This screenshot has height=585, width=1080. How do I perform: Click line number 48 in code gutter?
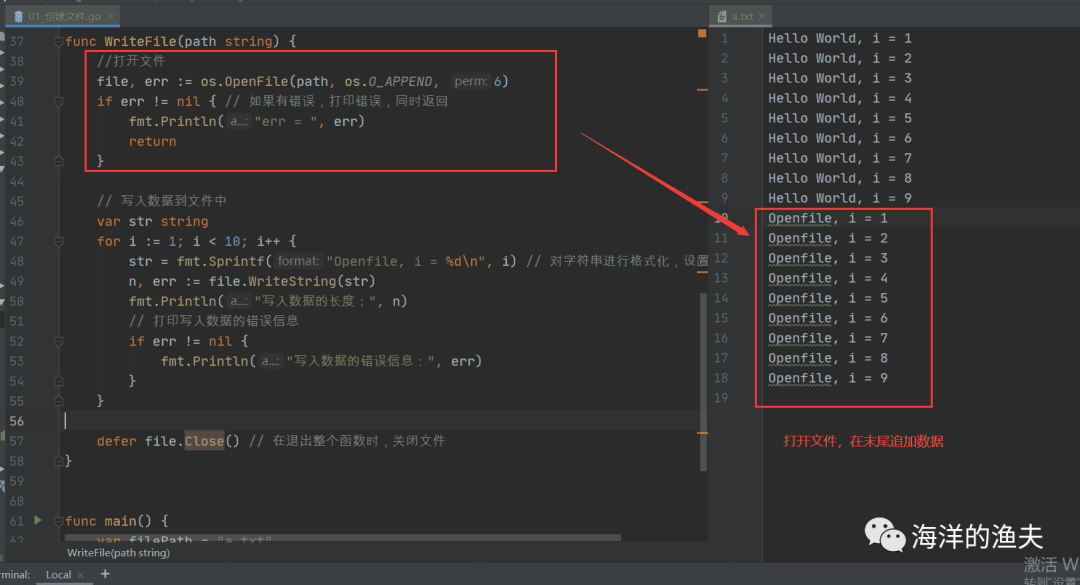click(x=17, y=261)
